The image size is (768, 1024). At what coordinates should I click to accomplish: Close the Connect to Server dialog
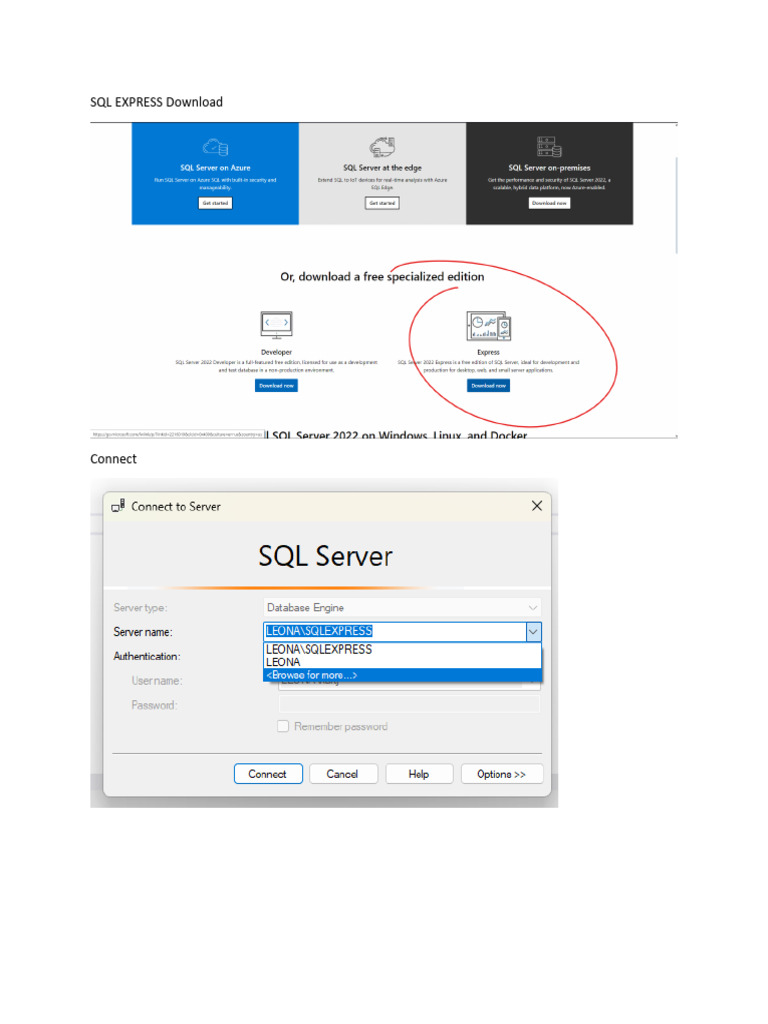point(537,505)
